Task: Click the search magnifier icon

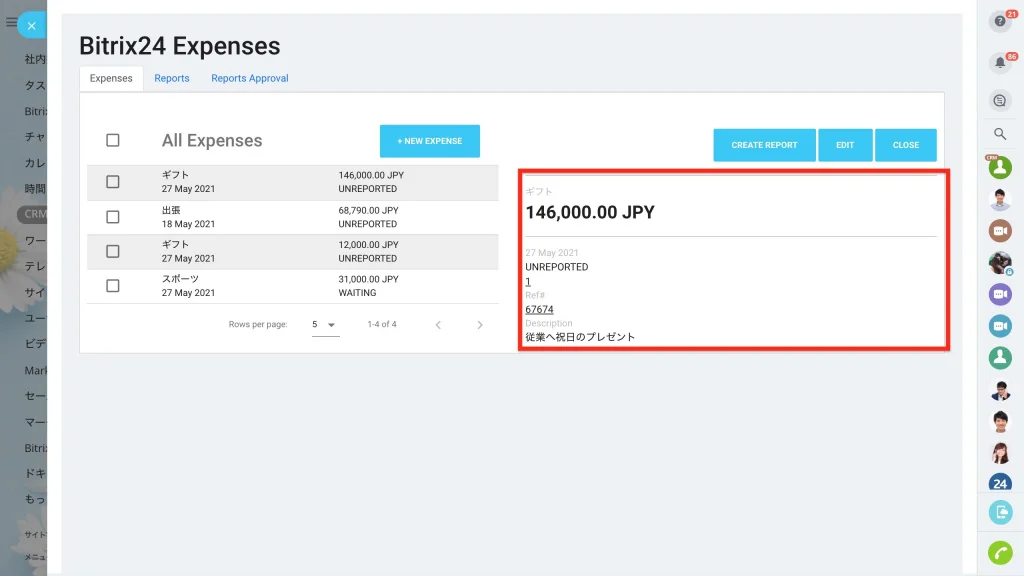Action: click(1000, 134)
